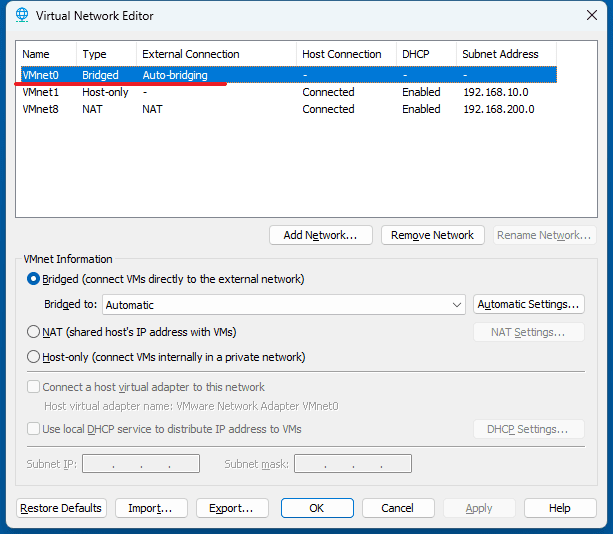This screenshot has height=534, width=613.
Task: Click the Add Network button
Action: [x=320, y=235]
